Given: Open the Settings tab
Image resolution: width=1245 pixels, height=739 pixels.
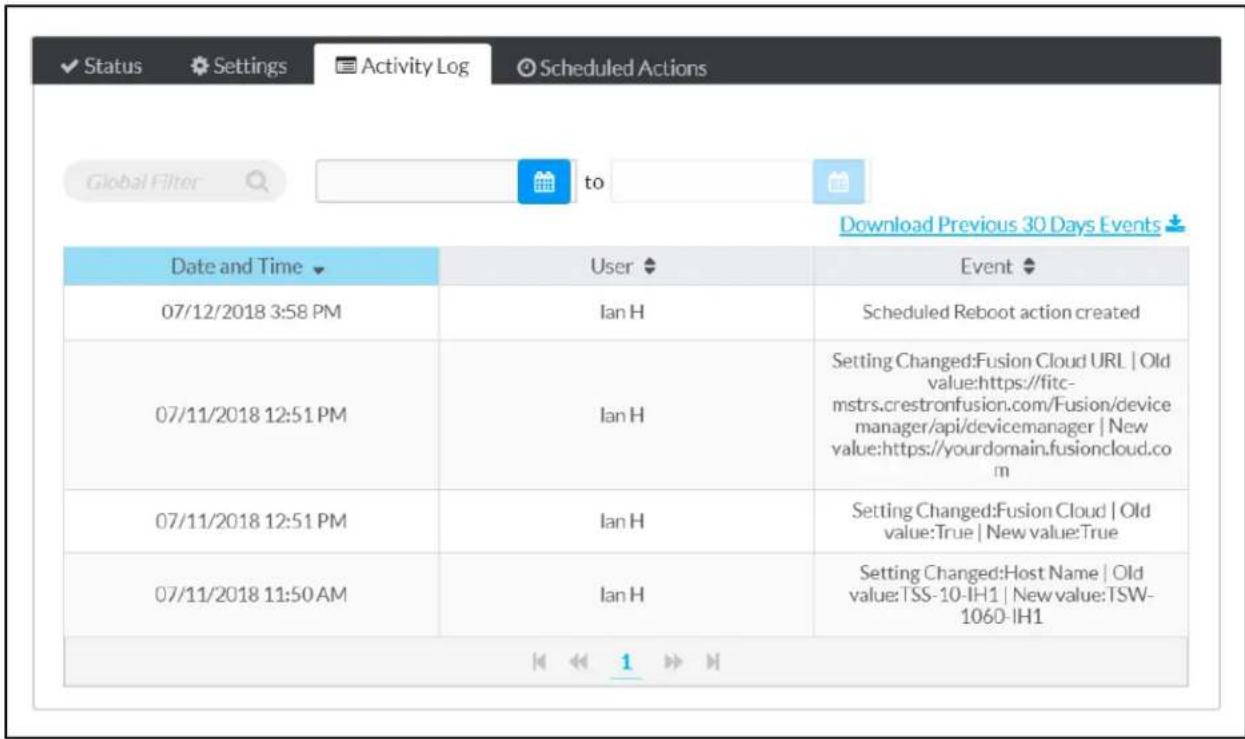Looking at the screenshot, I should click(x=238, y=67).
